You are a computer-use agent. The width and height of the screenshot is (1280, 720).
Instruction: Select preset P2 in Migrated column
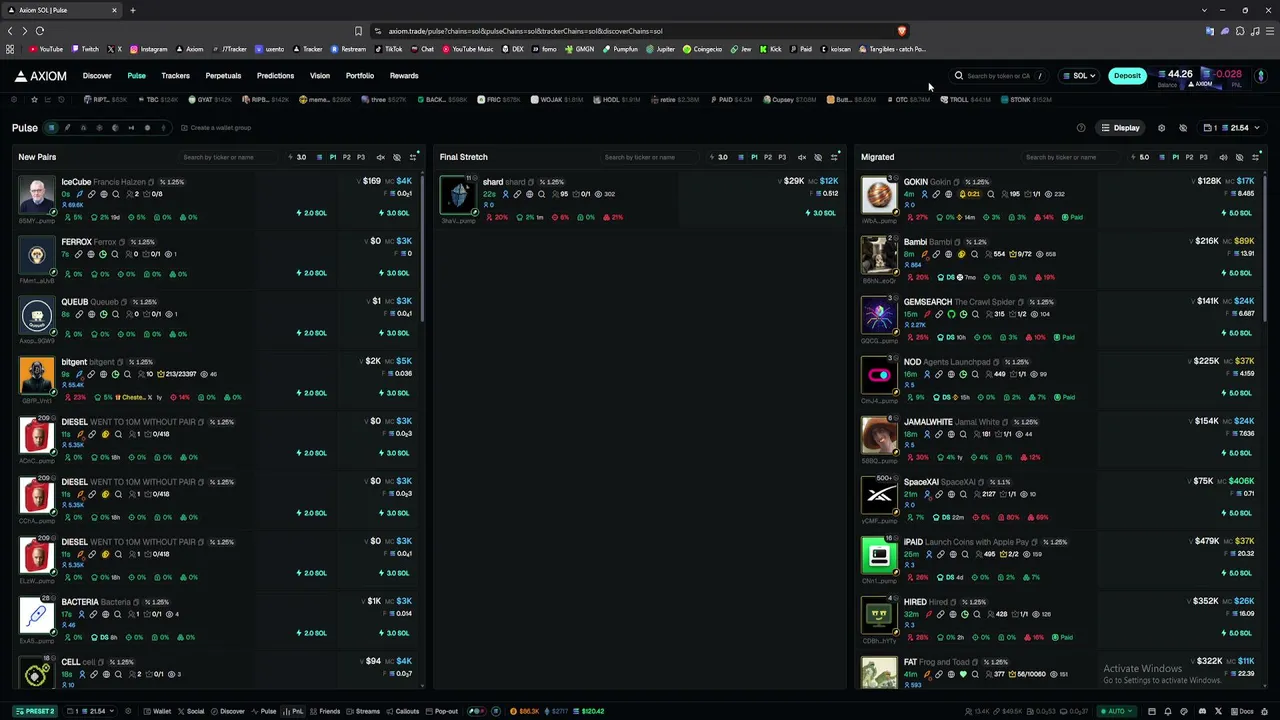point(1189,157)
